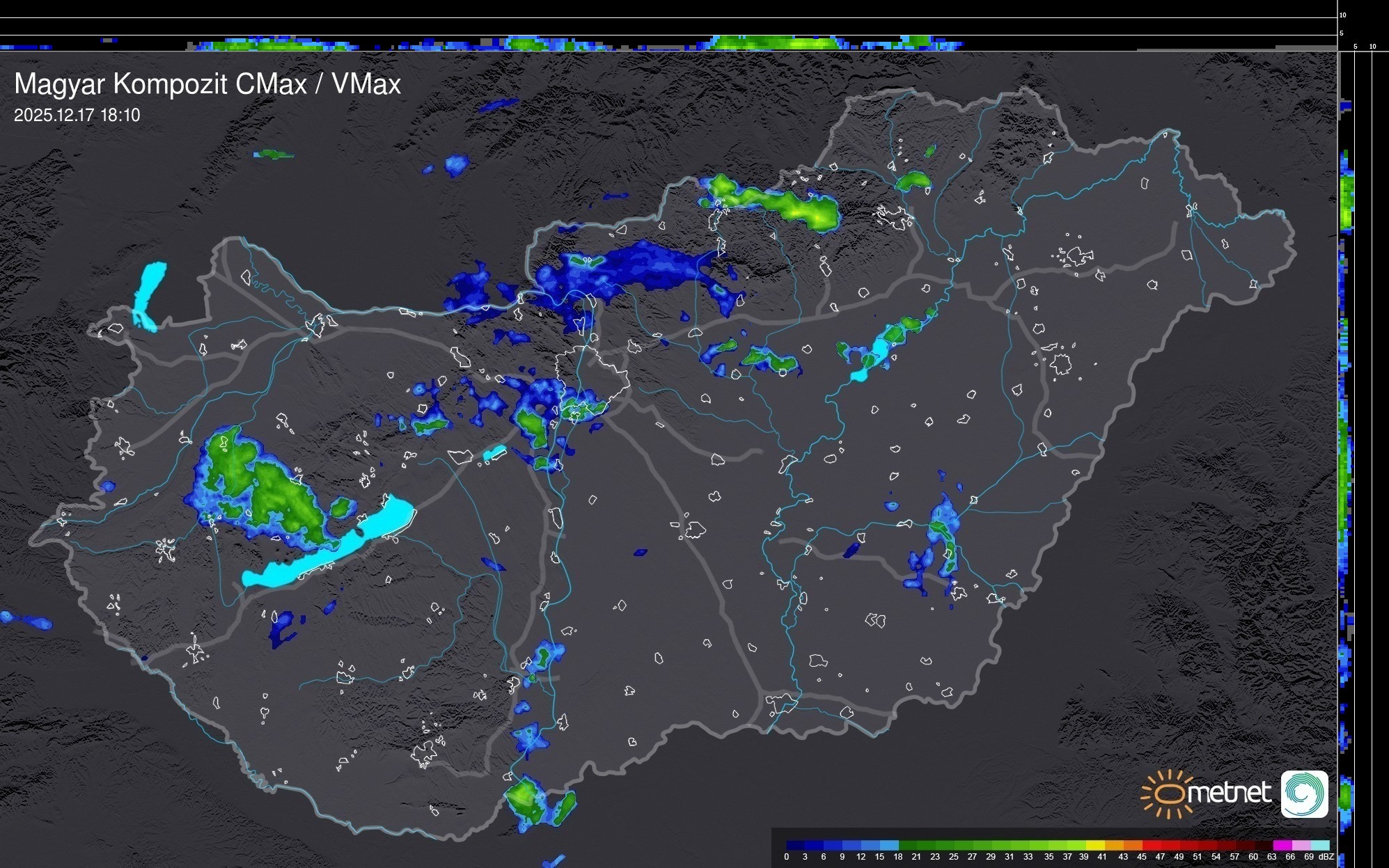Pick the orange 43 dBZ legend swatch

point(1132,845)
